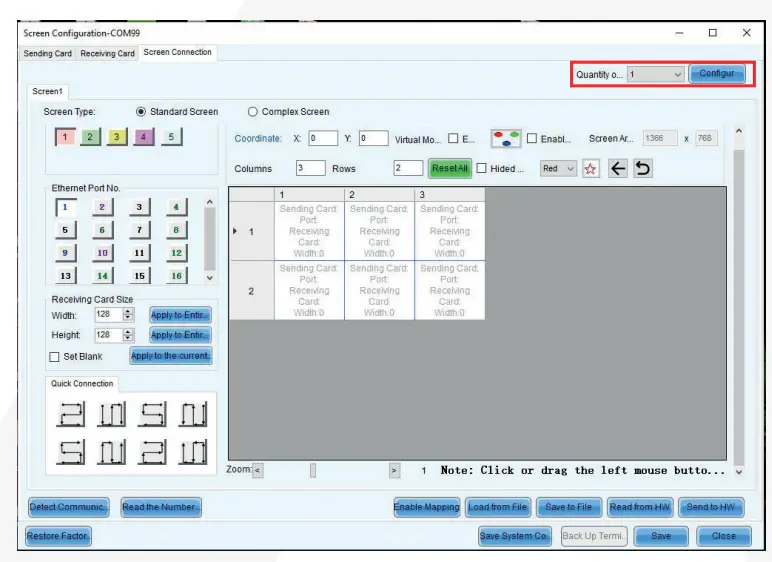Increase receiving card Width with spinner
Image resolution: width=772 pixels, height=562 pixels.
tap(128, 311)
